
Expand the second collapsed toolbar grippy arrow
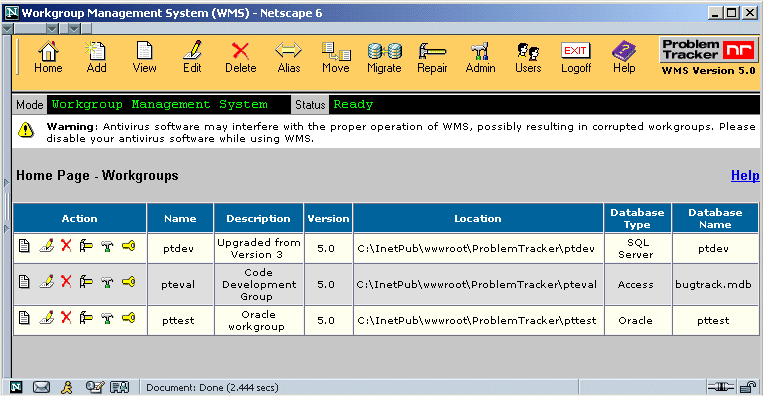pos(74,29)
